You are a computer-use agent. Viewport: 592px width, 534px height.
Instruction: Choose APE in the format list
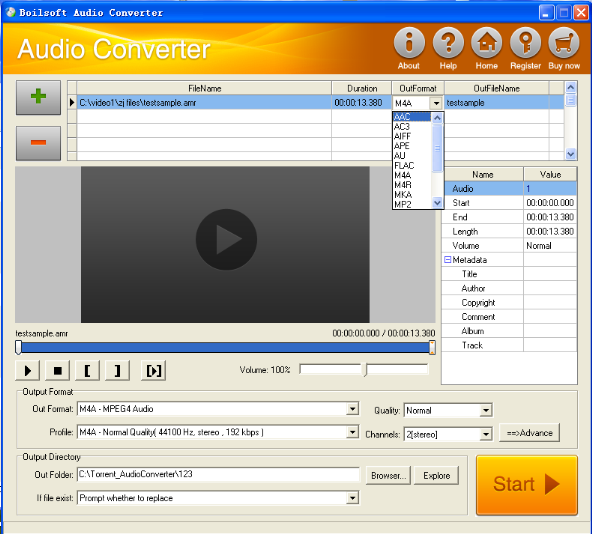coord(412,146)
